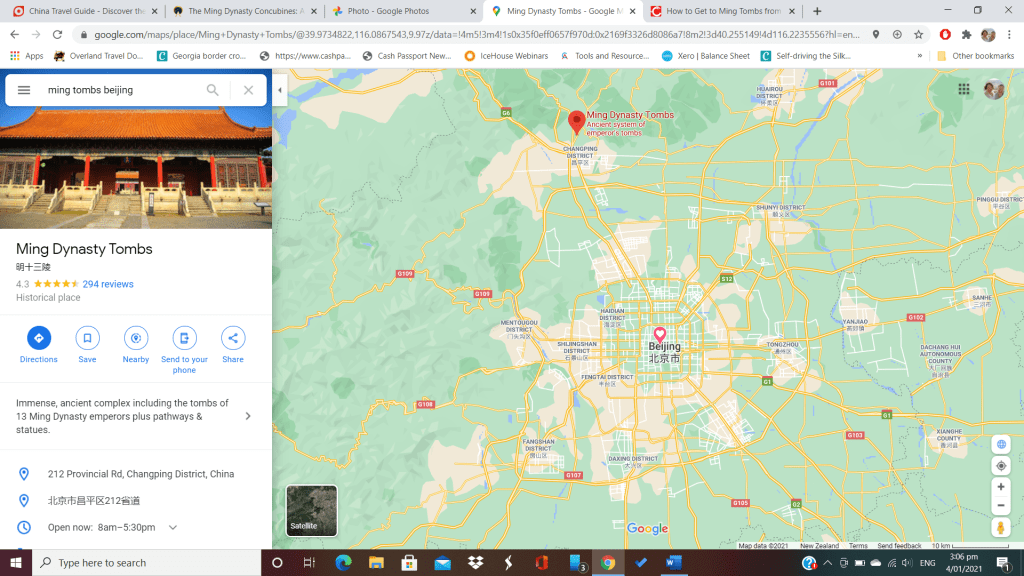Screen dimensions: 1024x576
Task: Switch to the Photo - Google Photos tab
Action: pos(397,11)
